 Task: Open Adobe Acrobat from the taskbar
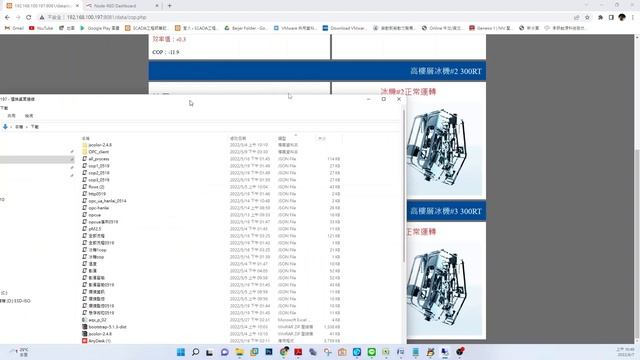tap(298, 352)
